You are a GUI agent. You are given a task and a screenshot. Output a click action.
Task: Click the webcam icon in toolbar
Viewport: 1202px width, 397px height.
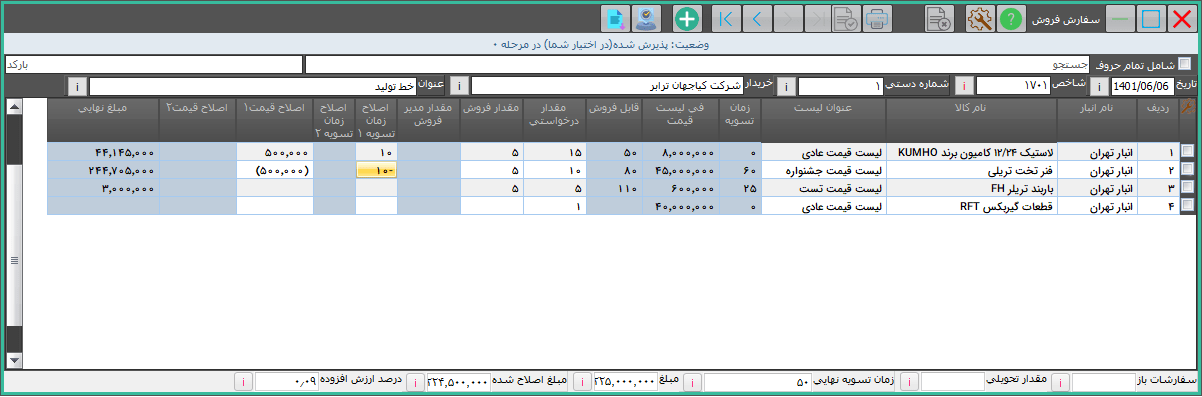647,18
